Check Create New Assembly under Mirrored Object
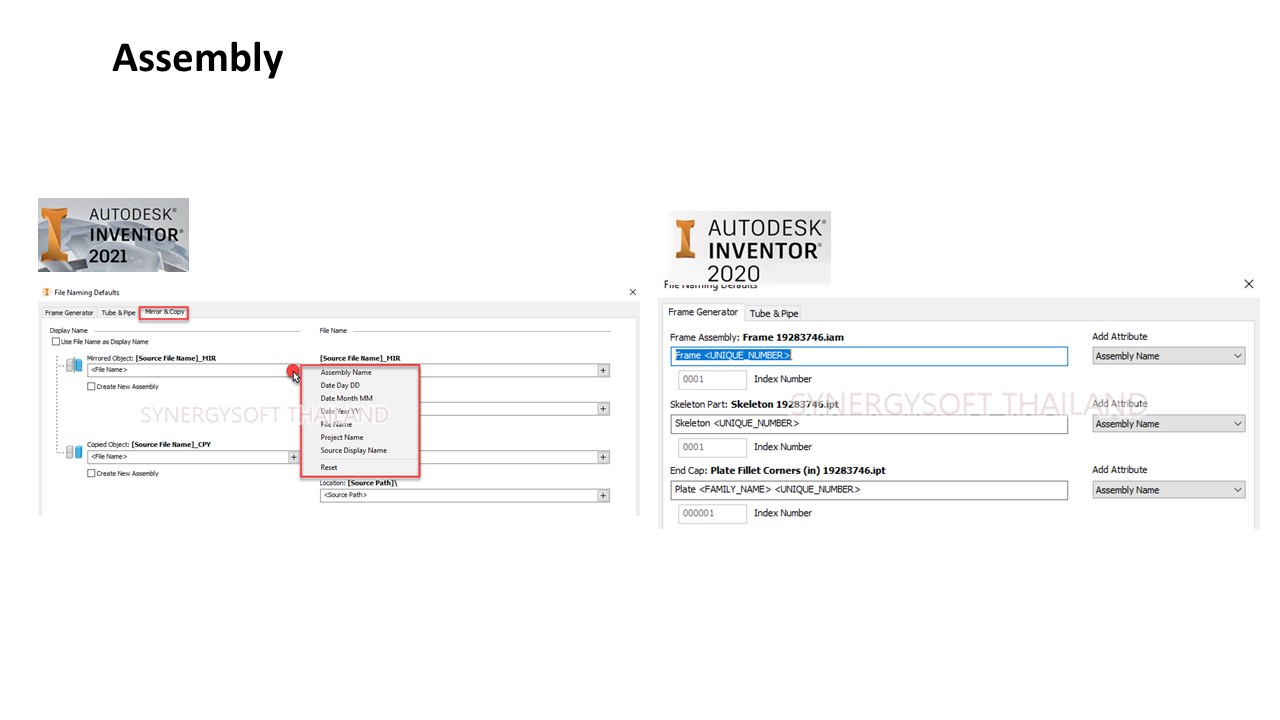The width and height of the screenshot is (1280, 720). (92, 387)
